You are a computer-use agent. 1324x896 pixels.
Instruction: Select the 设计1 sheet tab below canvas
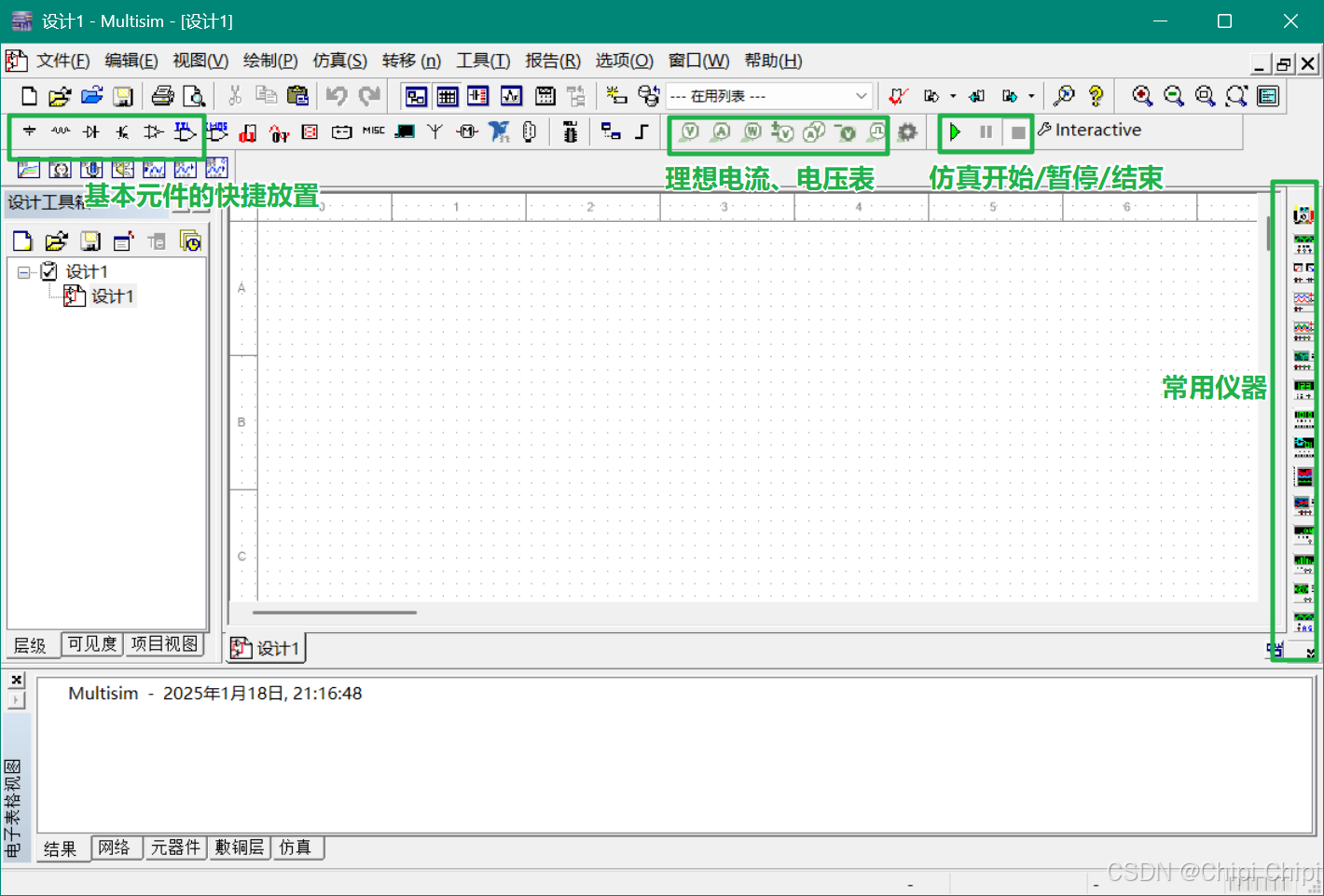pos(267,648)
